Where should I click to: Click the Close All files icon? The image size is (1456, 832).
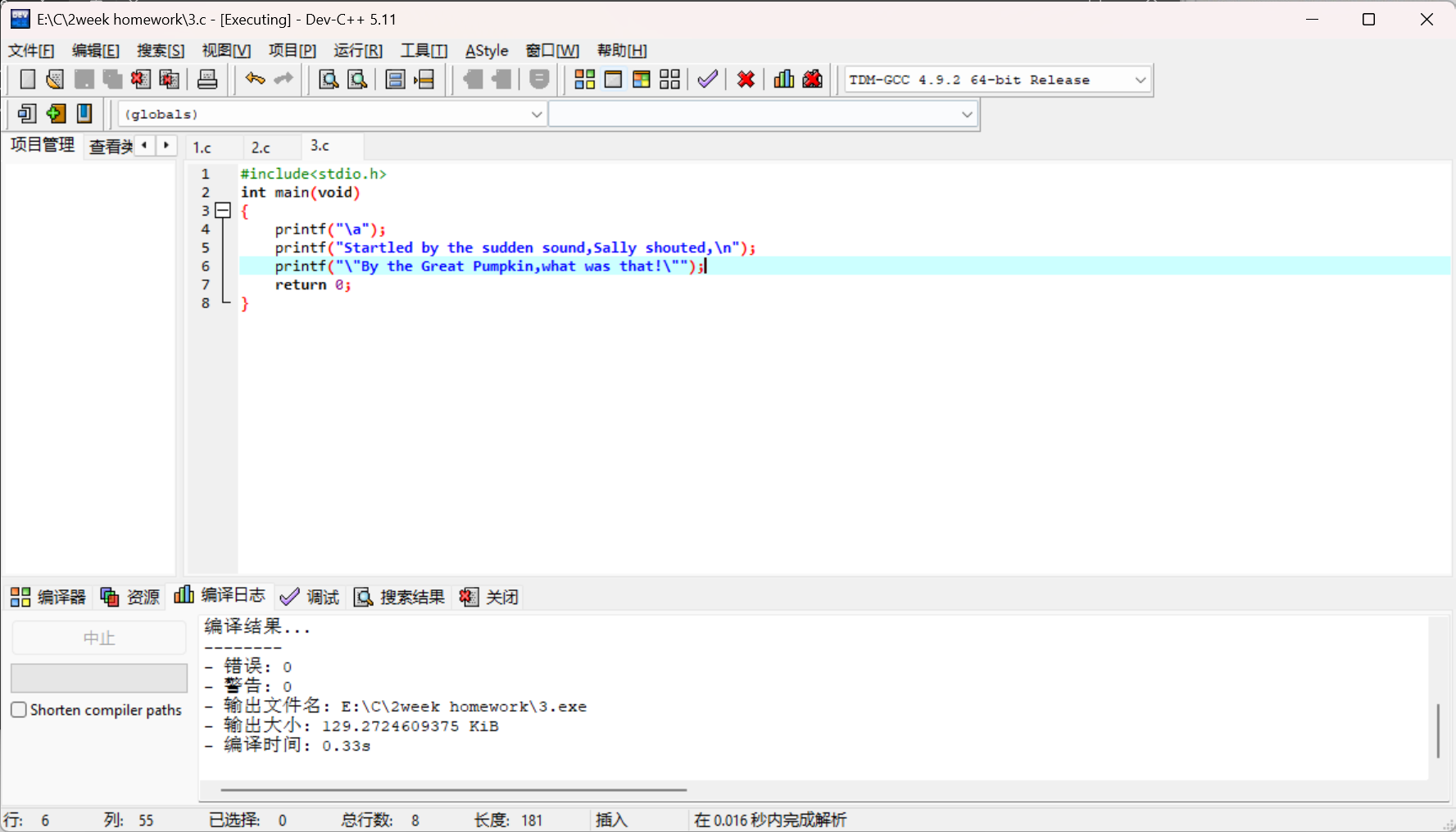170,80
